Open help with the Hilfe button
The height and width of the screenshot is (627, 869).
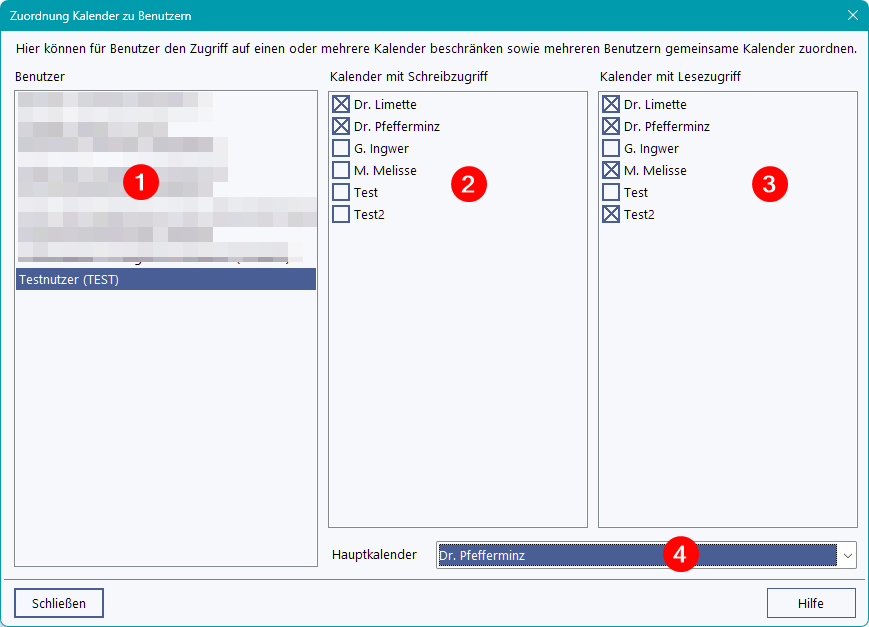point(810,603)
